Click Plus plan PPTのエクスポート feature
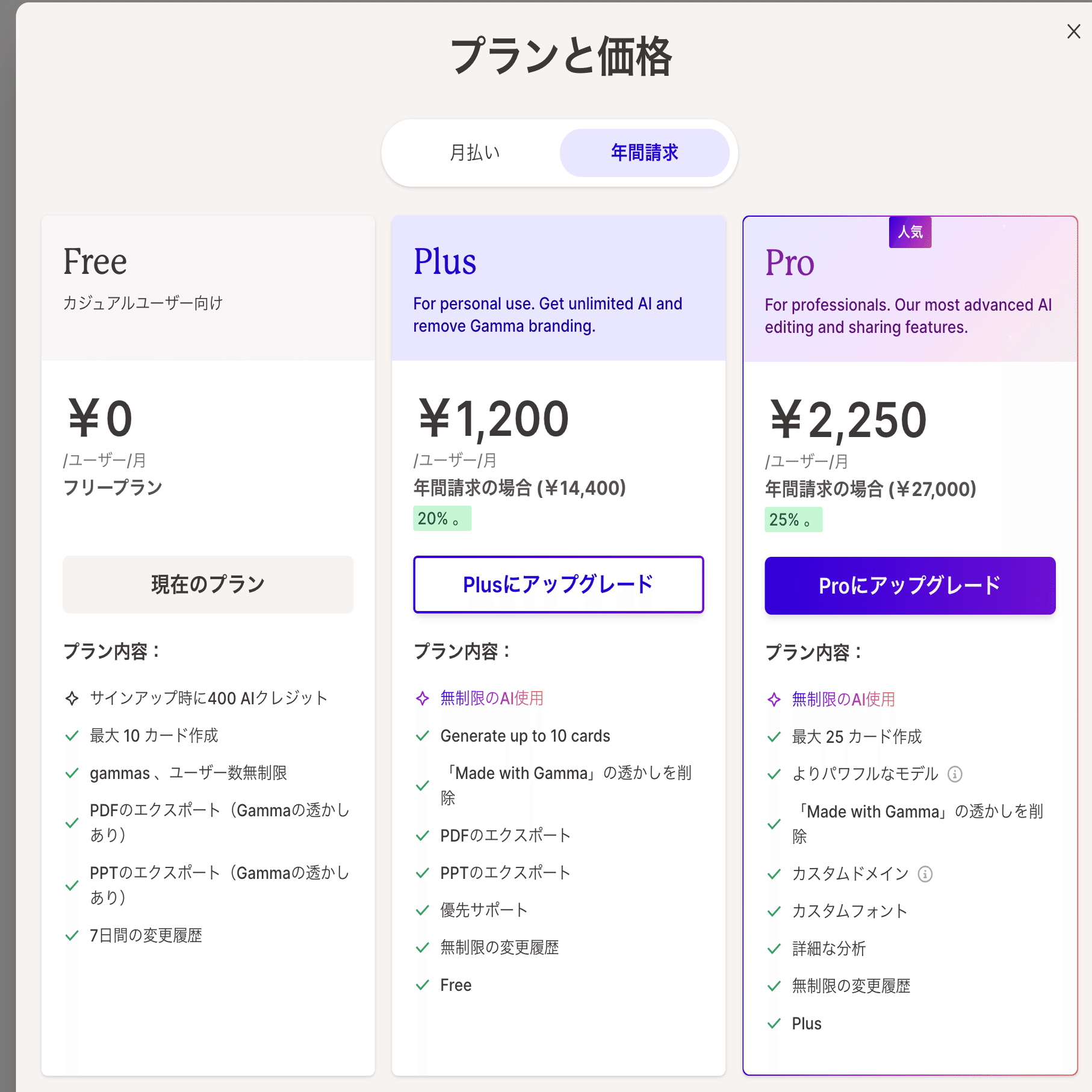1092x1092 pixels. tap(505, 873)
